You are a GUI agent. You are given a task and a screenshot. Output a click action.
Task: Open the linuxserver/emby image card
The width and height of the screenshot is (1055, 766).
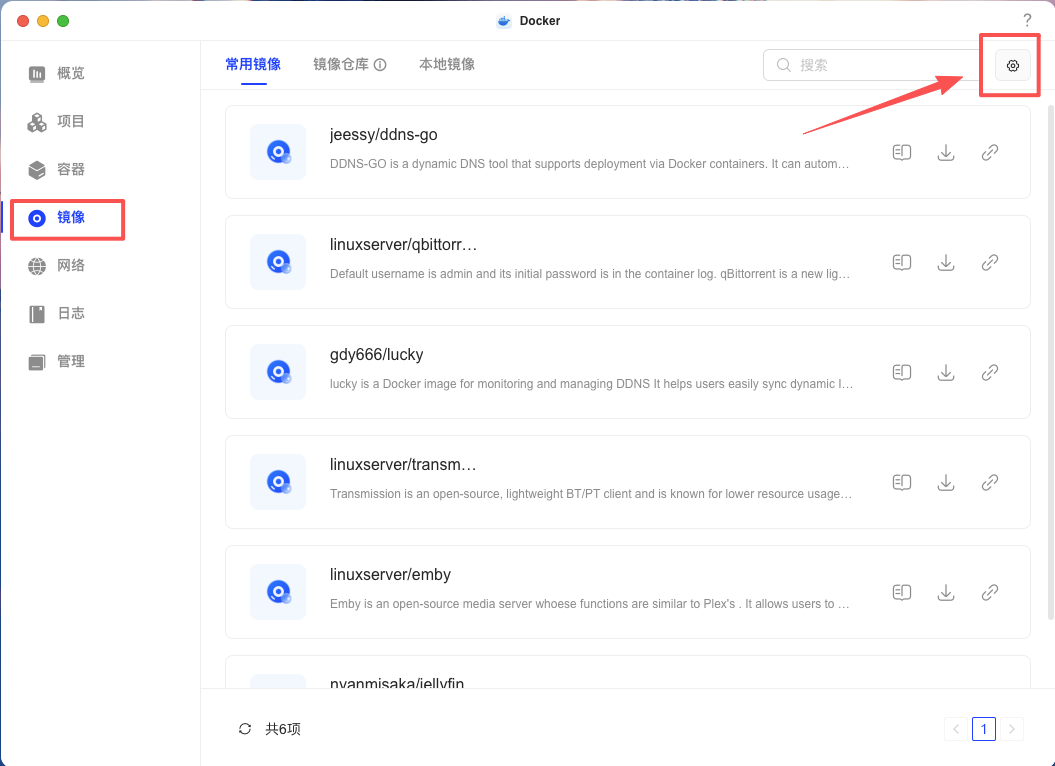pos(590,592)
